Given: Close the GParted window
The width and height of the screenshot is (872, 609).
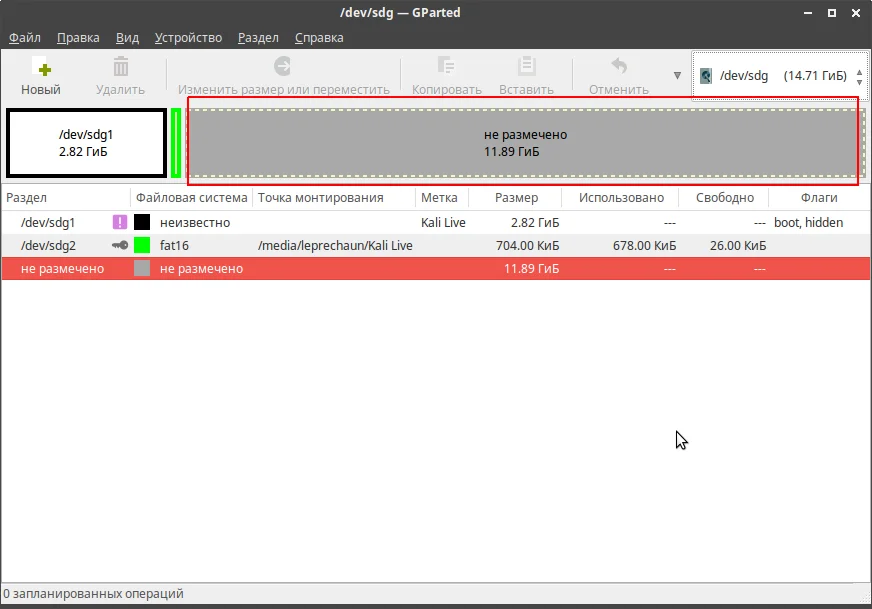Looking at the screenshot, I should tap(856, 13).
